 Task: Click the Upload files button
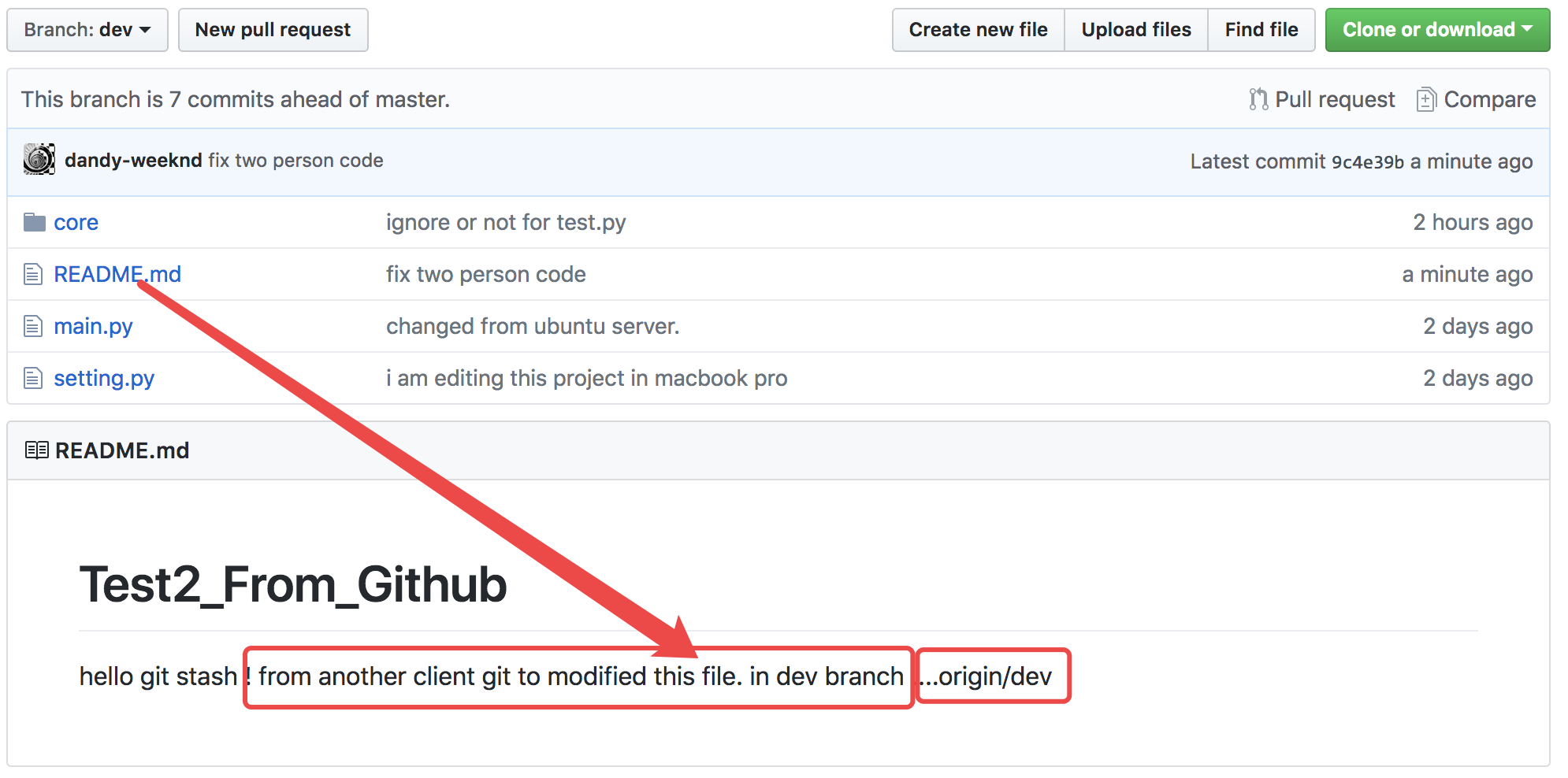pyautogui.click(x=1135, y=30)
